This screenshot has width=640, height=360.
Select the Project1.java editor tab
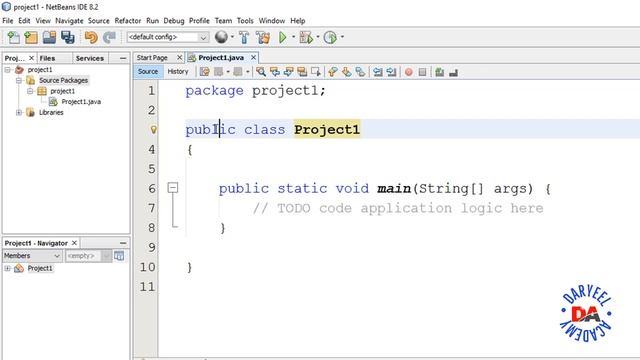pos(221,58)
